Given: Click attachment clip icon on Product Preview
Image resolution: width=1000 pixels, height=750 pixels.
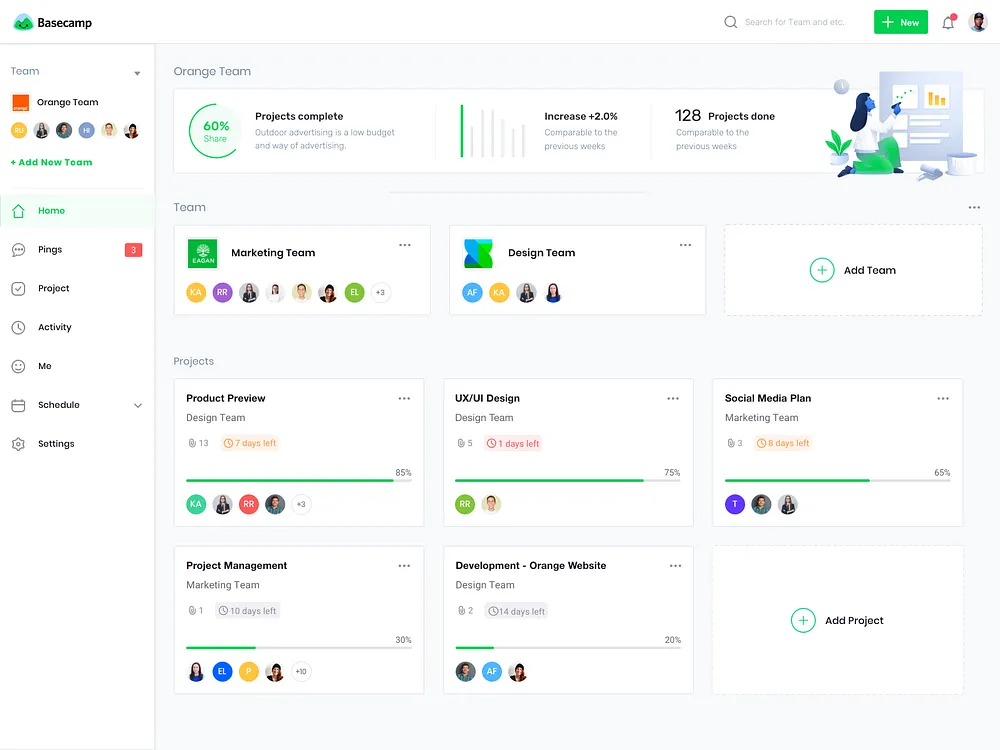Looking at the screenshot, I should pos(192,443).
